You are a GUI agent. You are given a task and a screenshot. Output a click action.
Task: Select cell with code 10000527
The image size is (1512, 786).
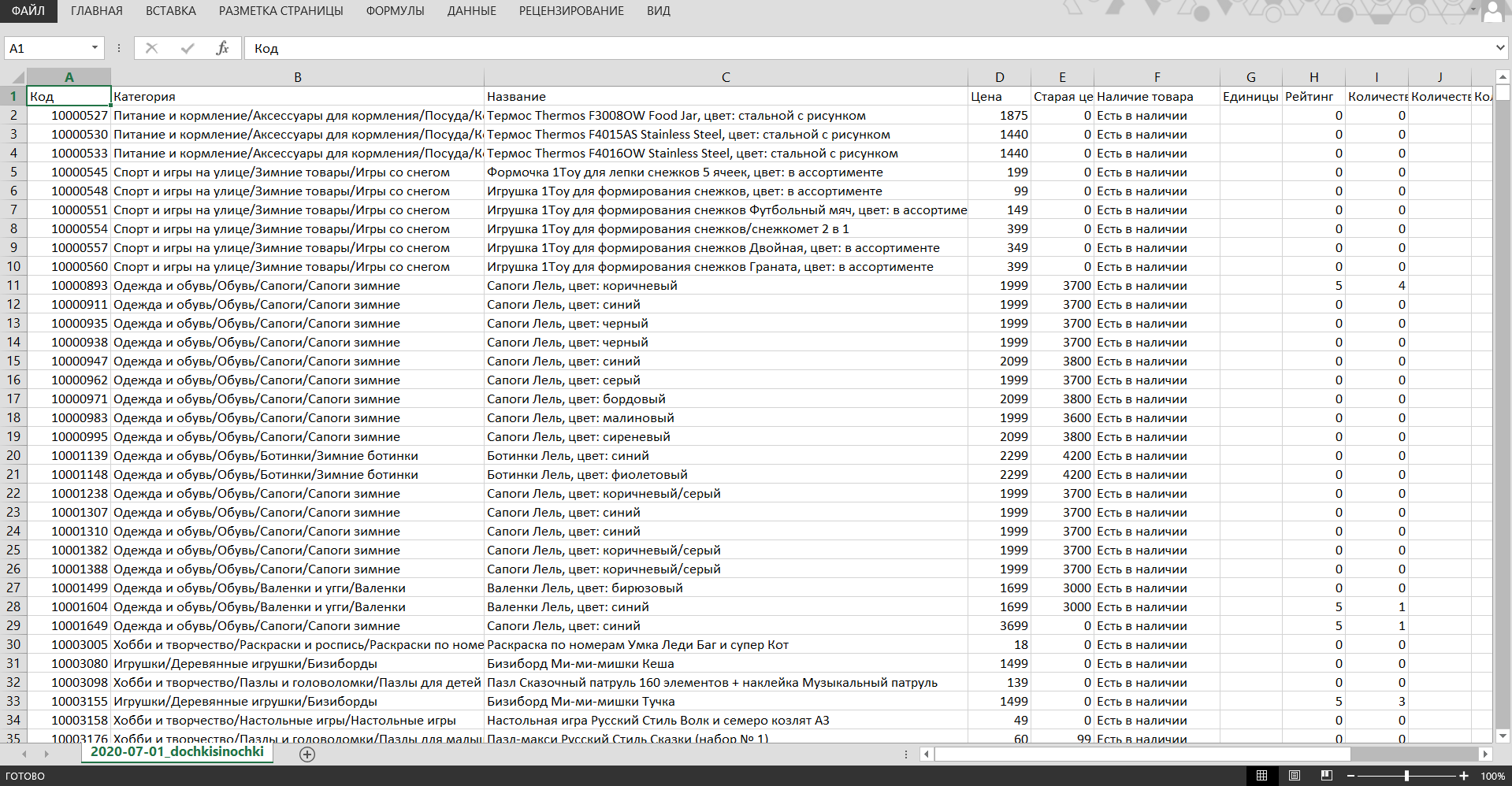[69, 115]
